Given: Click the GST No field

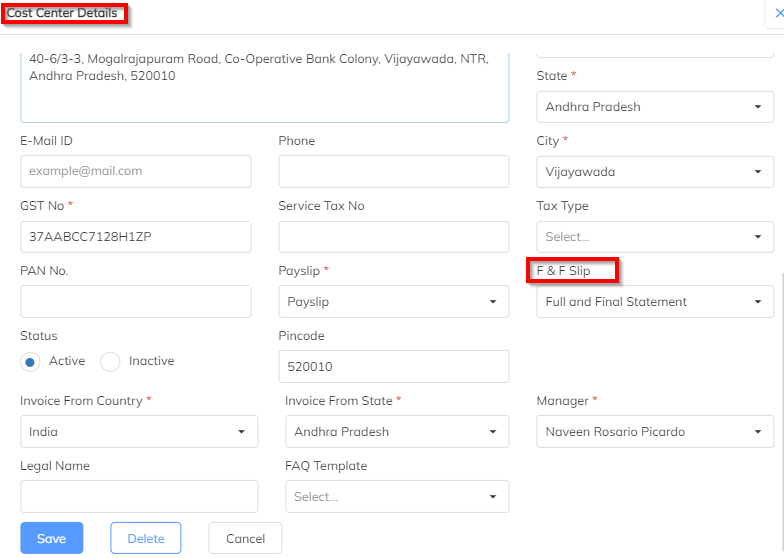Looking at the screenshot, I should 136,237.
